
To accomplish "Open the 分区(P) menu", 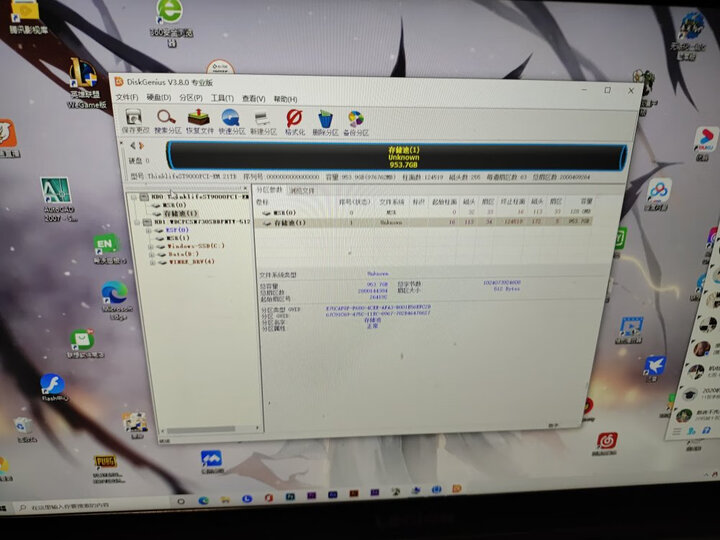I will [191, 98].
